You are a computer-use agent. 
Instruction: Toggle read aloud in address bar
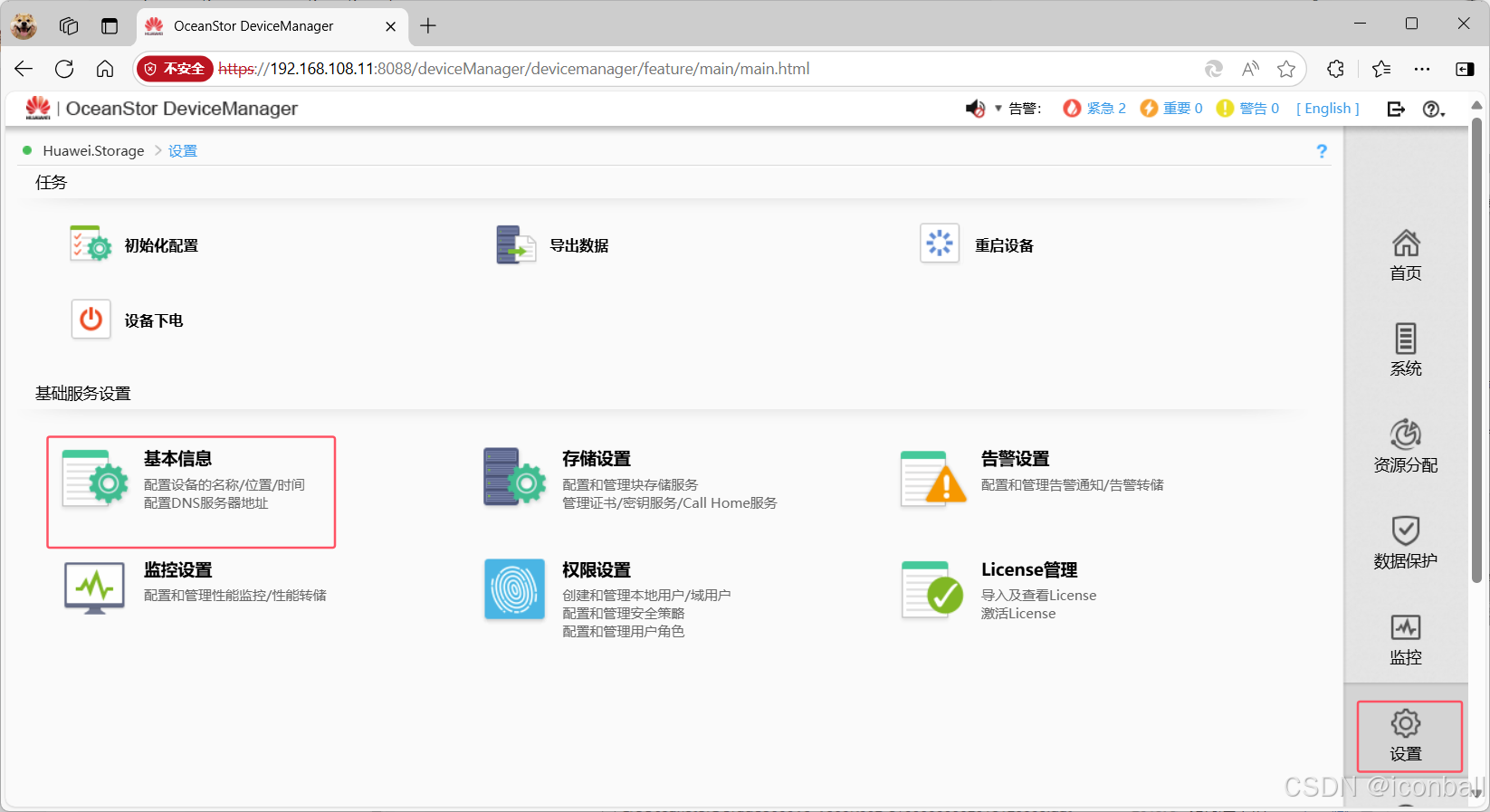[1251, 69]
